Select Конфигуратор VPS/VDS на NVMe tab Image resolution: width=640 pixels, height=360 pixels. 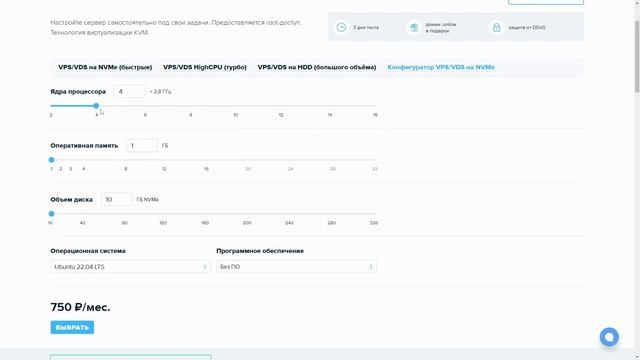pyautogui.click(x=441, y=67)
